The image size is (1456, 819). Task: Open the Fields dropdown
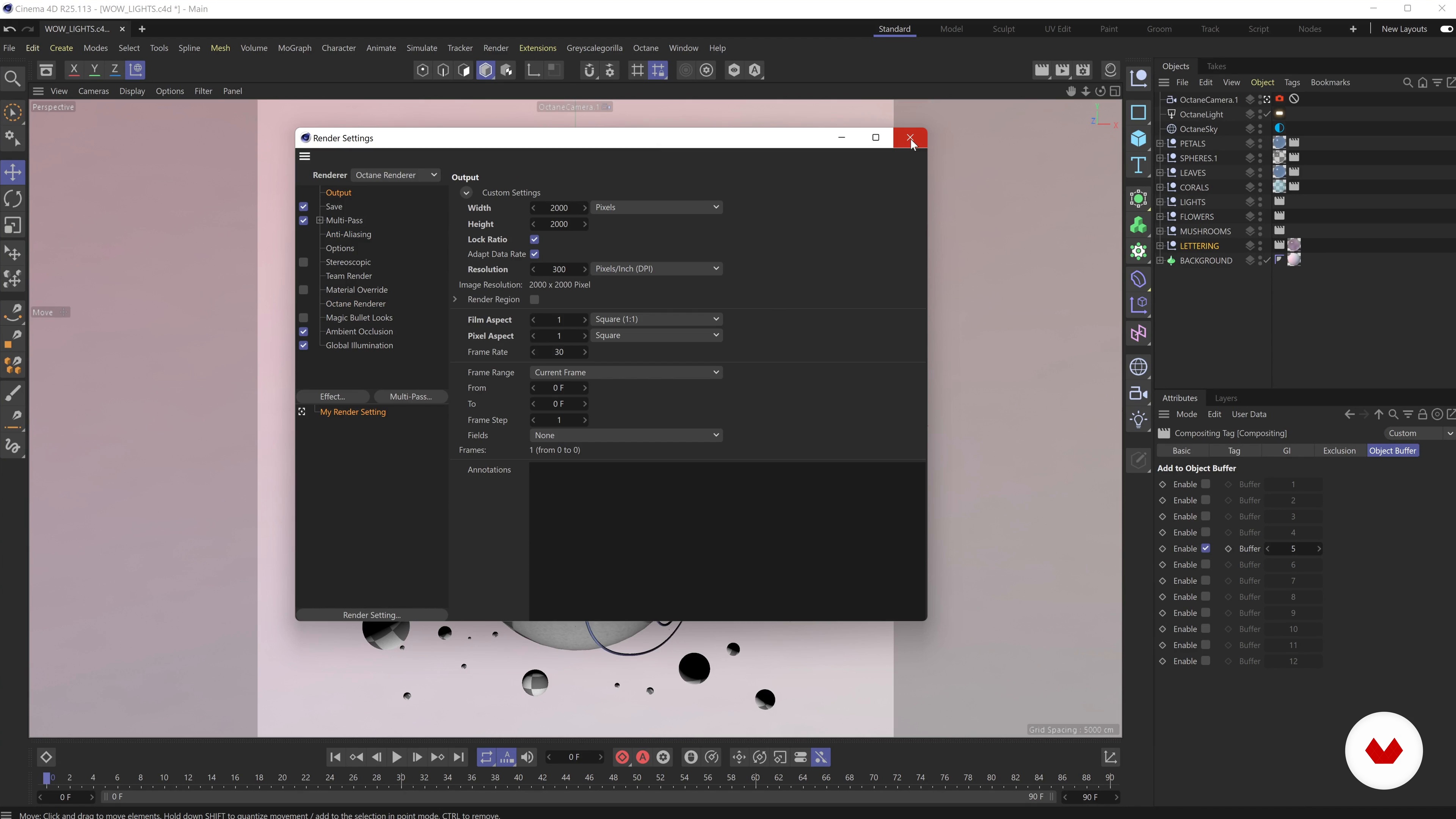(x=626, y=435)
